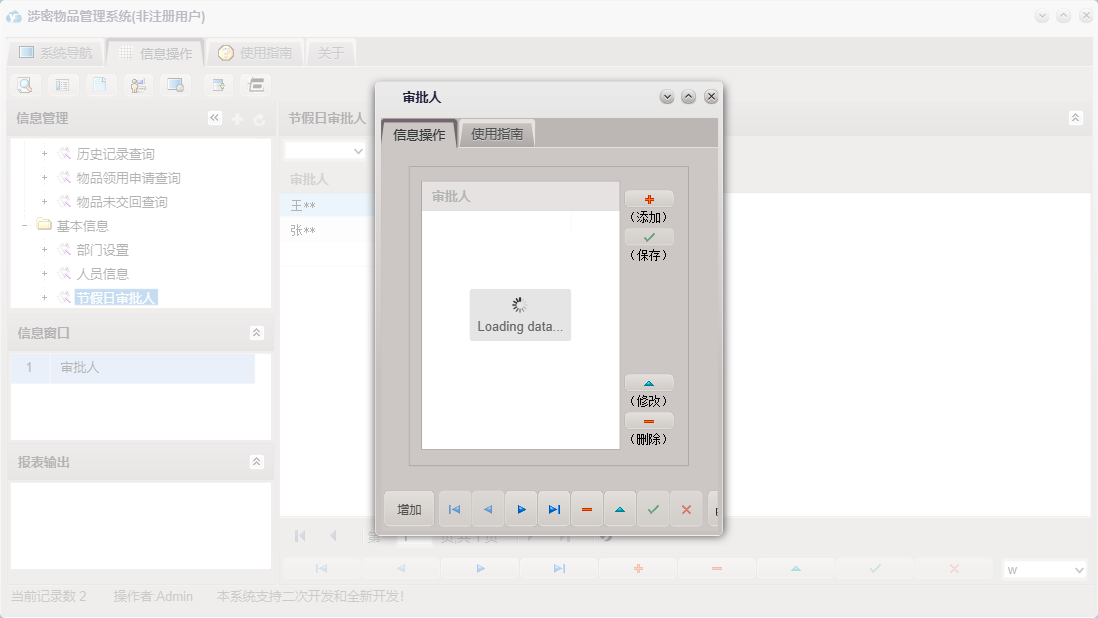Collapse the 信息管理 side panel
Viewport: 1098px width, 618px height.
pyautogui.click(x=214, y=118)
